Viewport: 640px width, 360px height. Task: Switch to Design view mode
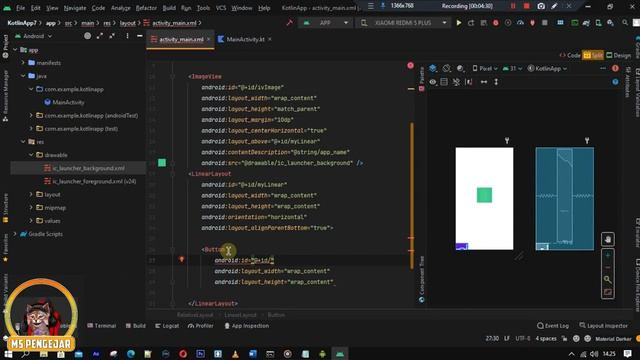pos(618,55)
